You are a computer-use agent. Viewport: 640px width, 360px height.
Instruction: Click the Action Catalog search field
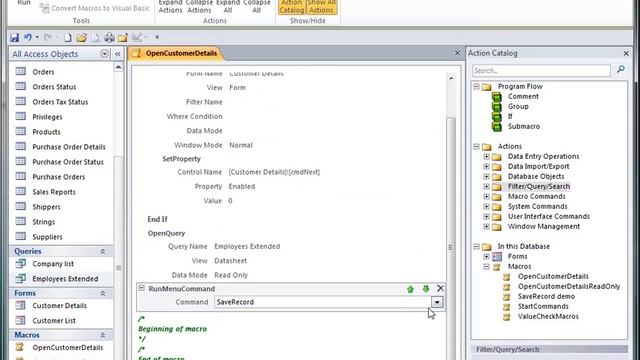[541, 71]
